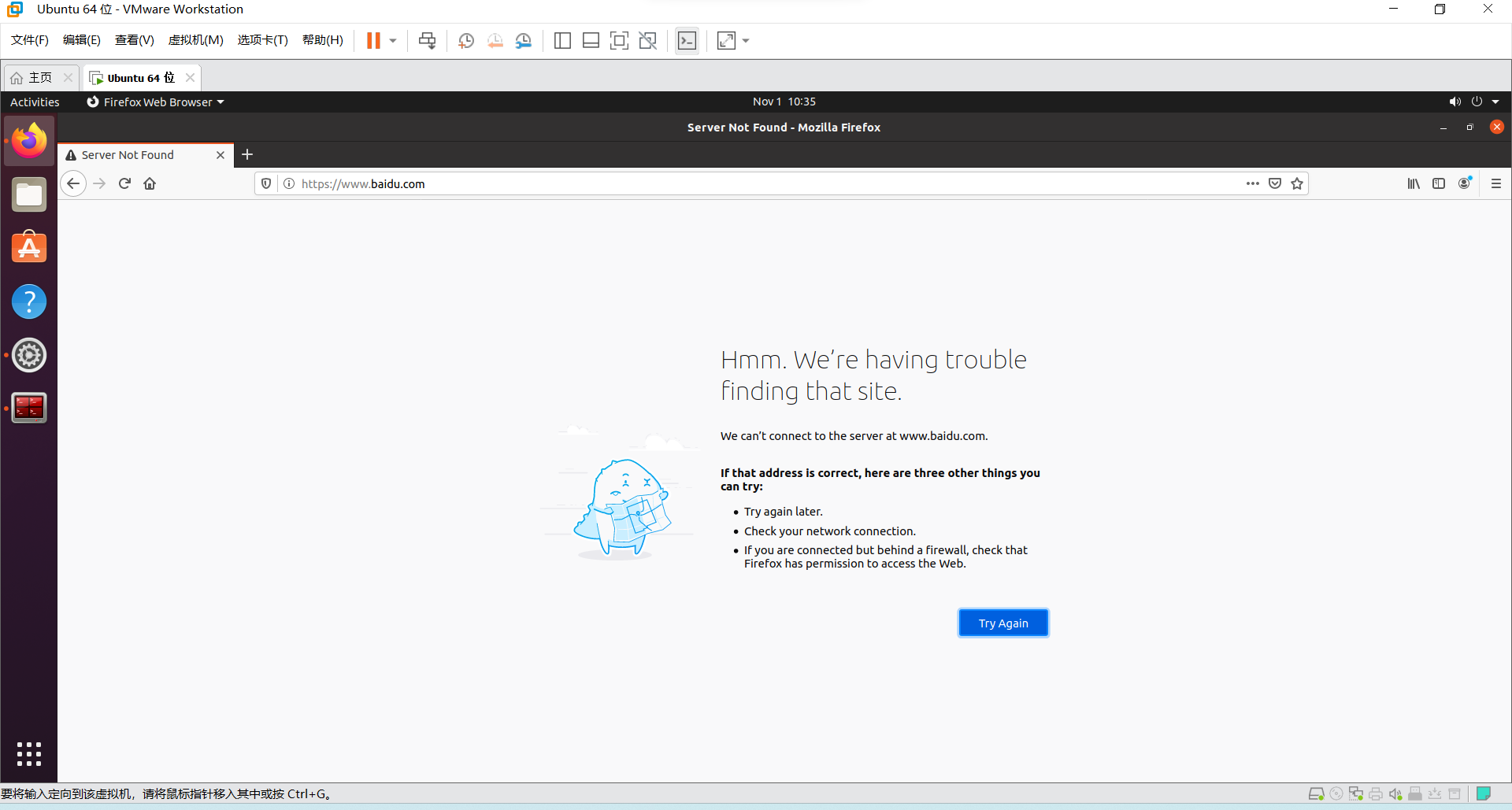The width and height of the screenshot is (1512, 810).
Task: Toggle Firefox sidebar view
Action: tap(1439, 183)
